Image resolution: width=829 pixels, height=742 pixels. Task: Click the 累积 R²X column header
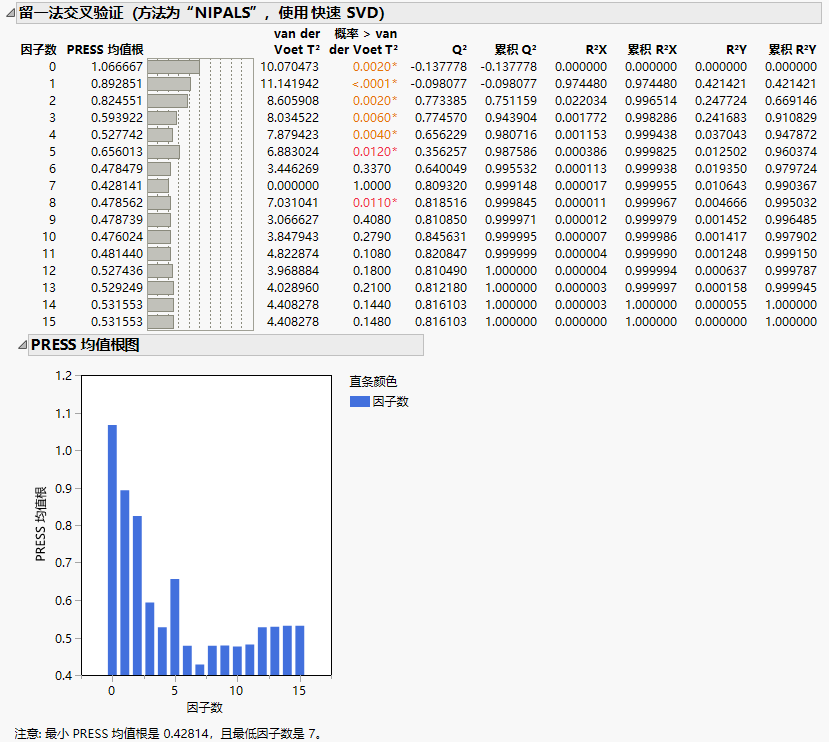(651, 49)
